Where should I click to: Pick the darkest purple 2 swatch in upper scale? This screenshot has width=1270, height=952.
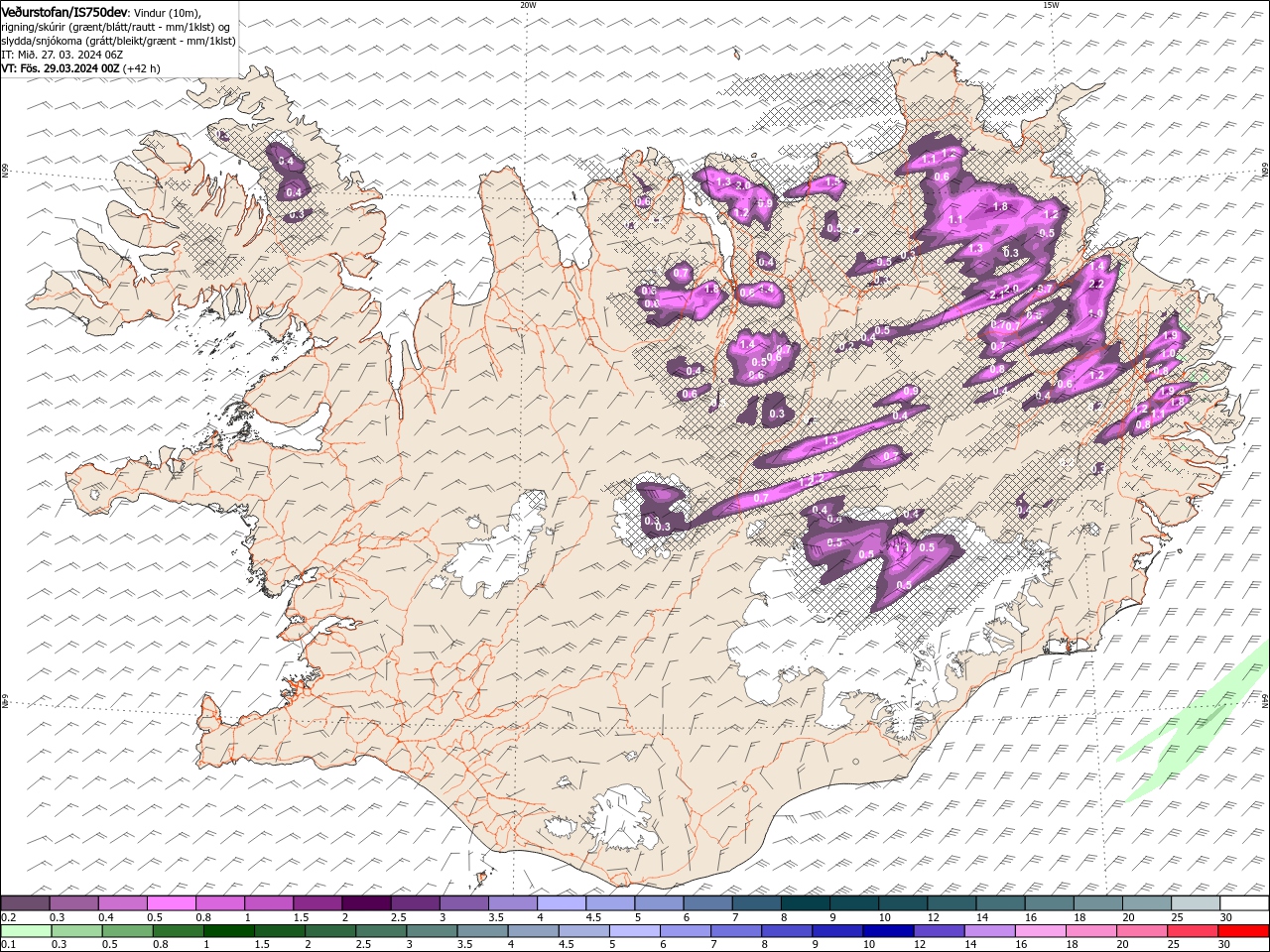point(367,903)
